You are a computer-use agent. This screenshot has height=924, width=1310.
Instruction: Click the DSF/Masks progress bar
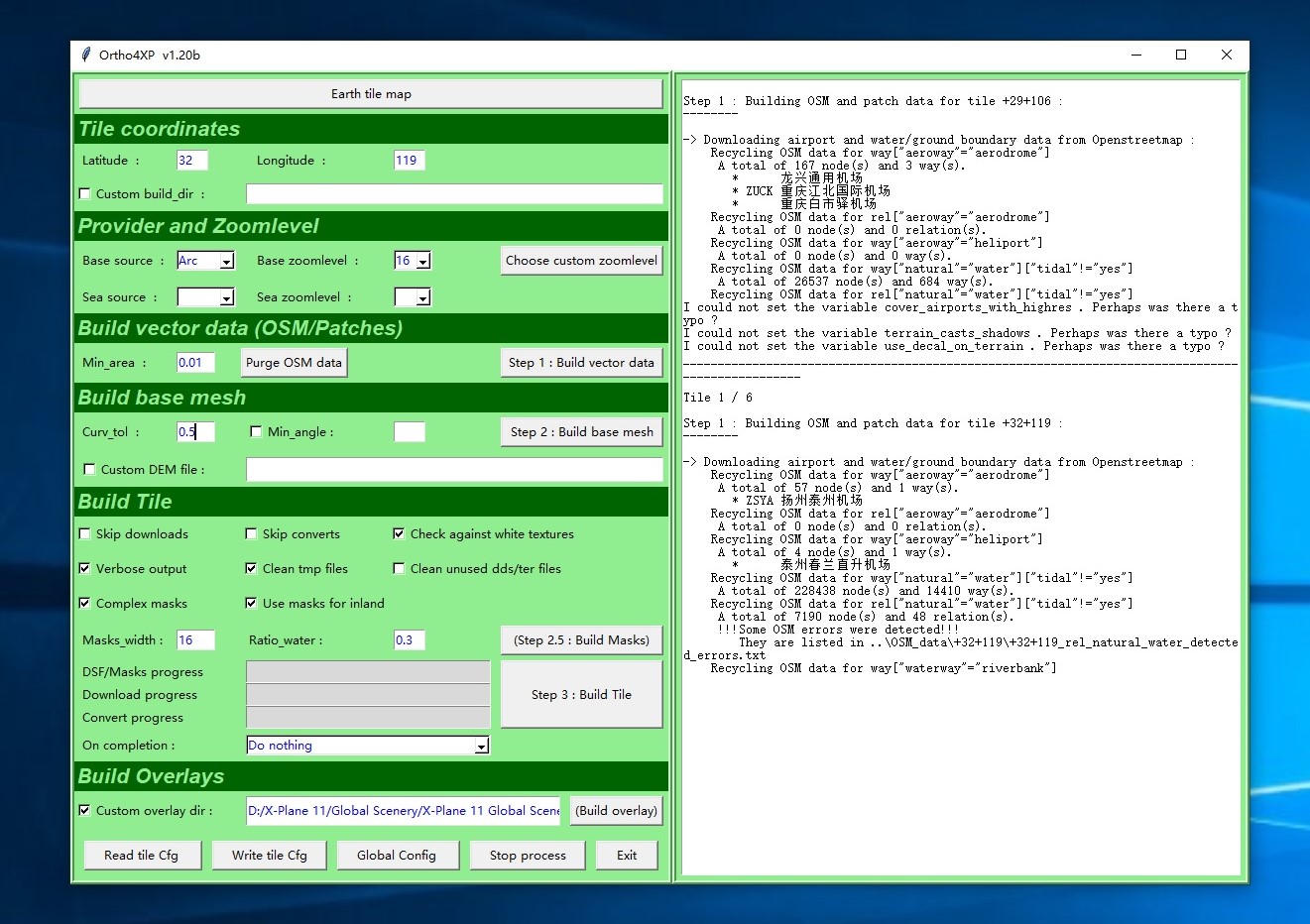tap(368, 672)
